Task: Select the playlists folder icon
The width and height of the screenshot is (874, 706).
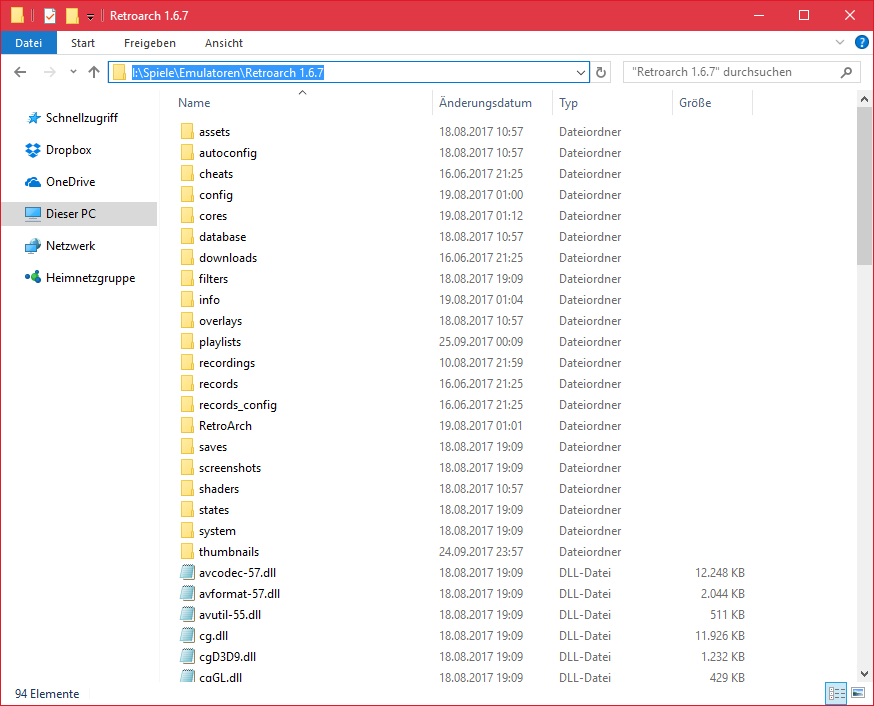Action: tap(187, 342)
